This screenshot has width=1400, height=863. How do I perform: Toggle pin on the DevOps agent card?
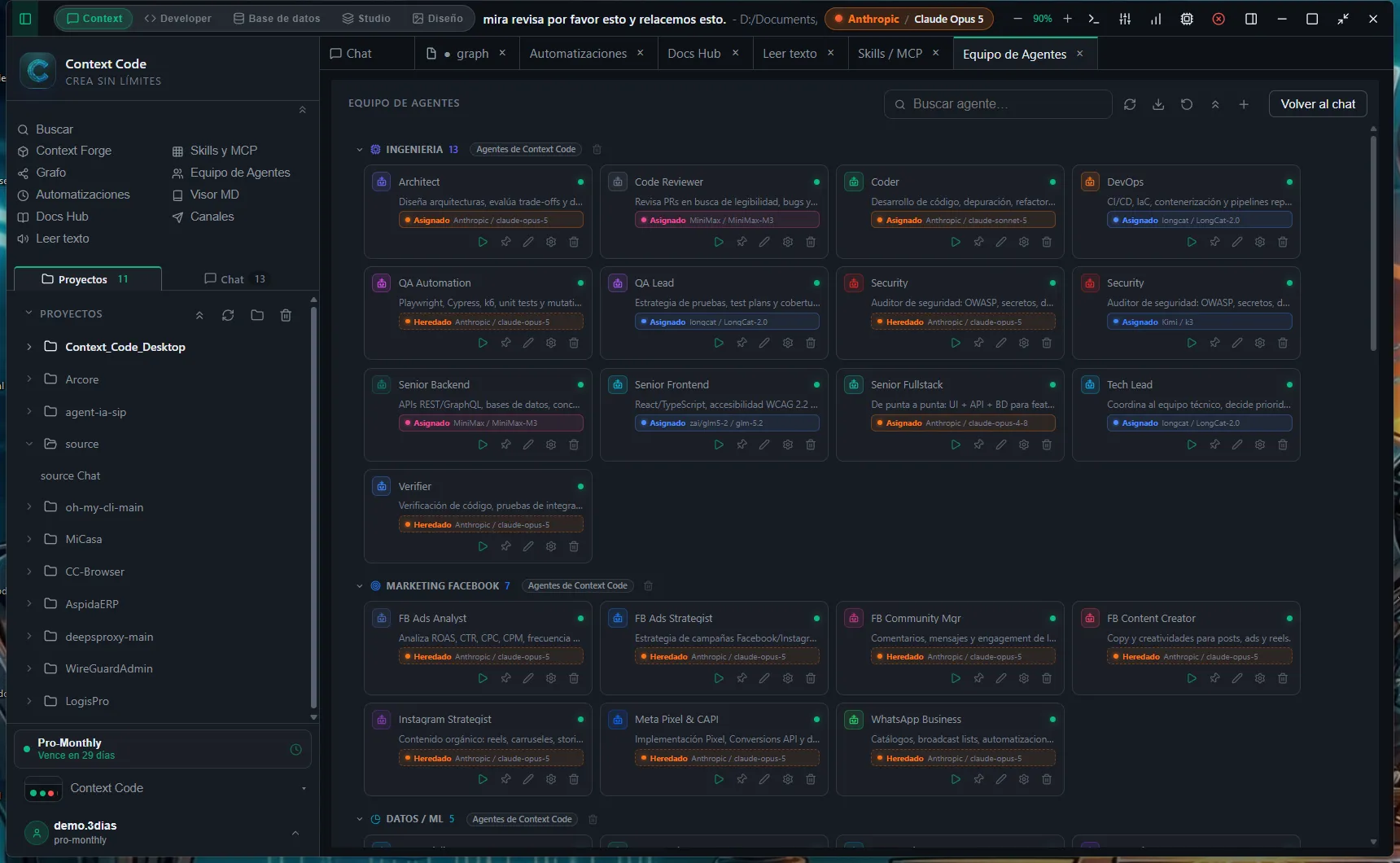[x=1214, y=242]
